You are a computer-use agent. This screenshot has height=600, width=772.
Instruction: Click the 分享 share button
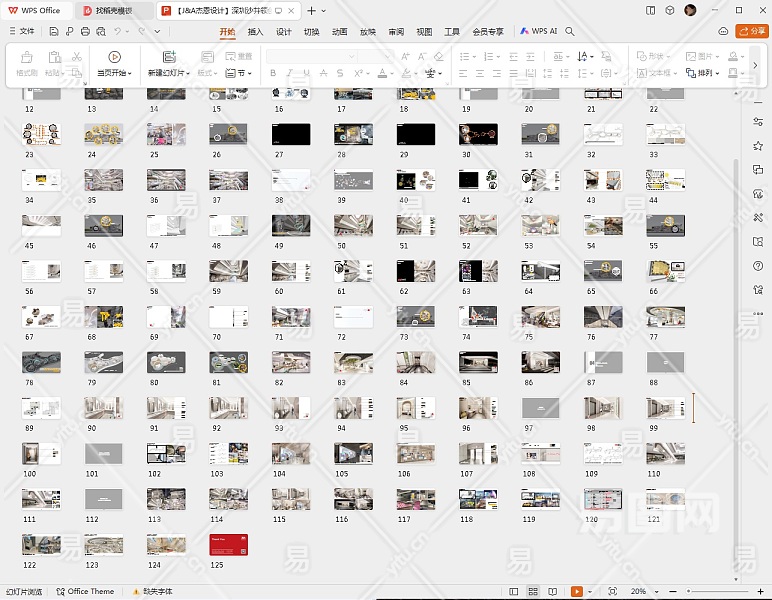(x=751, y=31)
